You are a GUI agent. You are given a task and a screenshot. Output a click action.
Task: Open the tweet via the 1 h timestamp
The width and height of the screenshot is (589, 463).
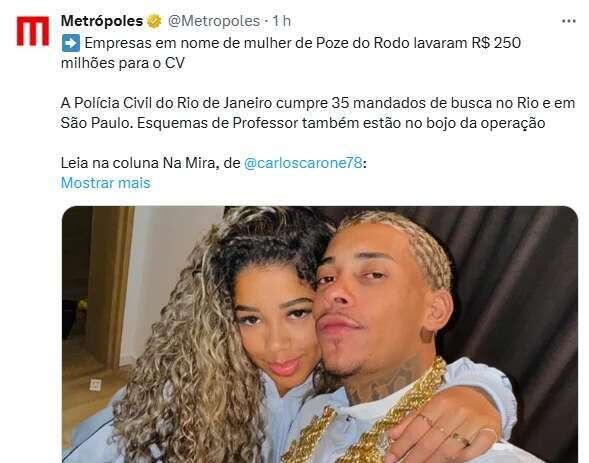click(x=282, y=21)
